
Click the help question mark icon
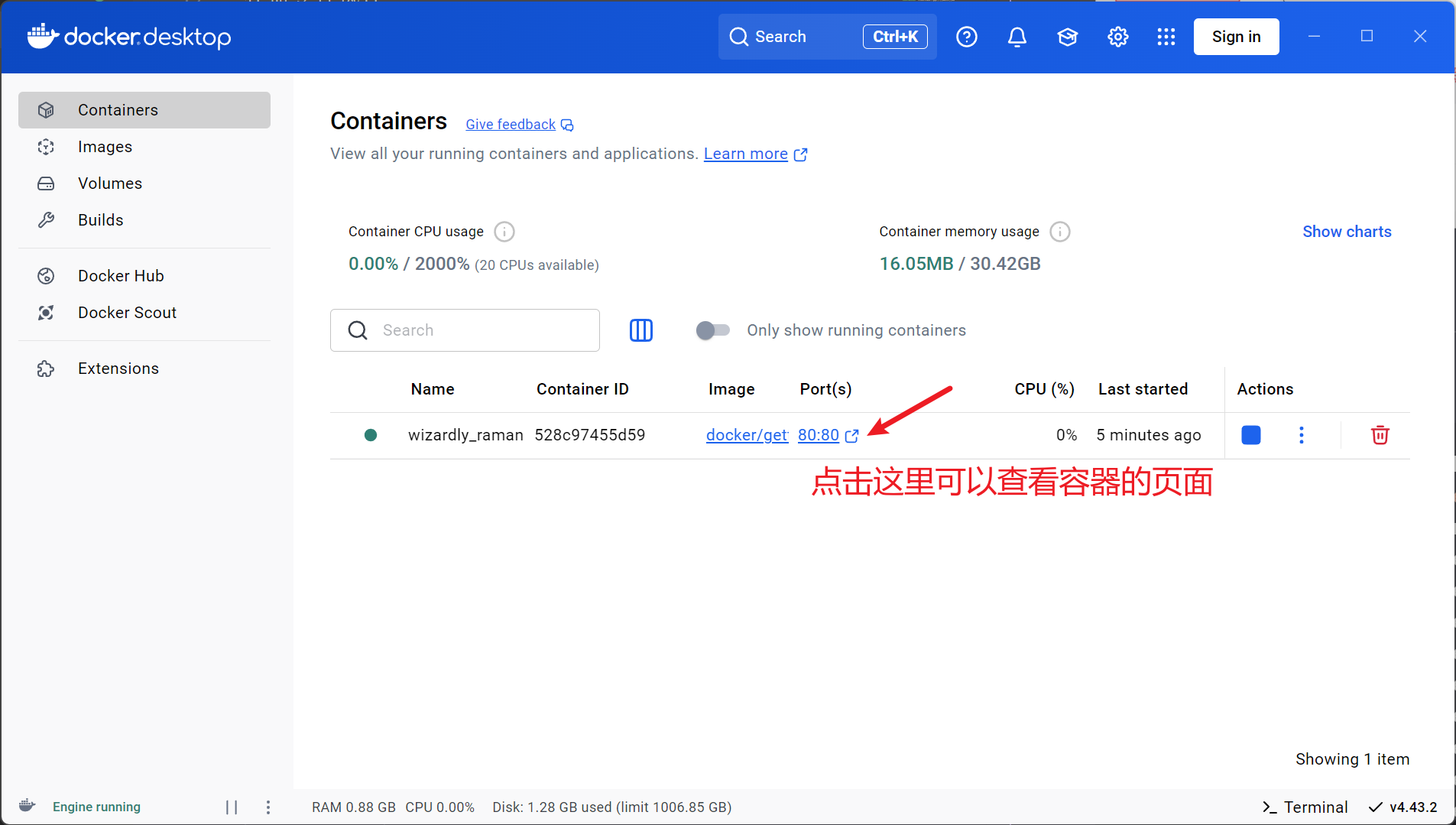(966, 36)
